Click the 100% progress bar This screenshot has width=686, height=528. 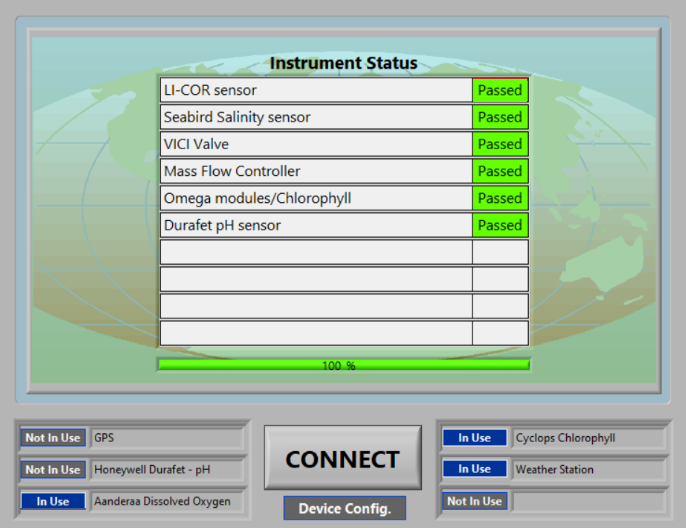(343, 365)
